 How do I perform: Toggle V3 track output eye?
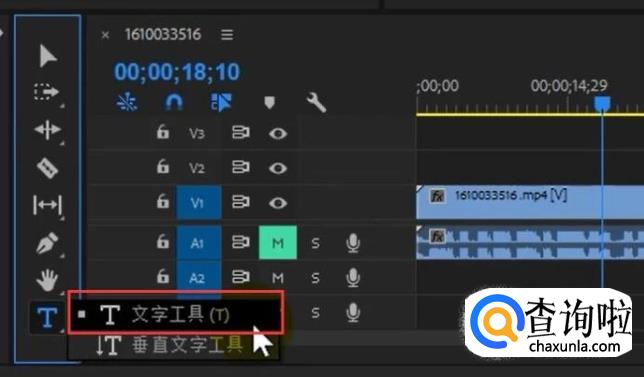[278, 133]
